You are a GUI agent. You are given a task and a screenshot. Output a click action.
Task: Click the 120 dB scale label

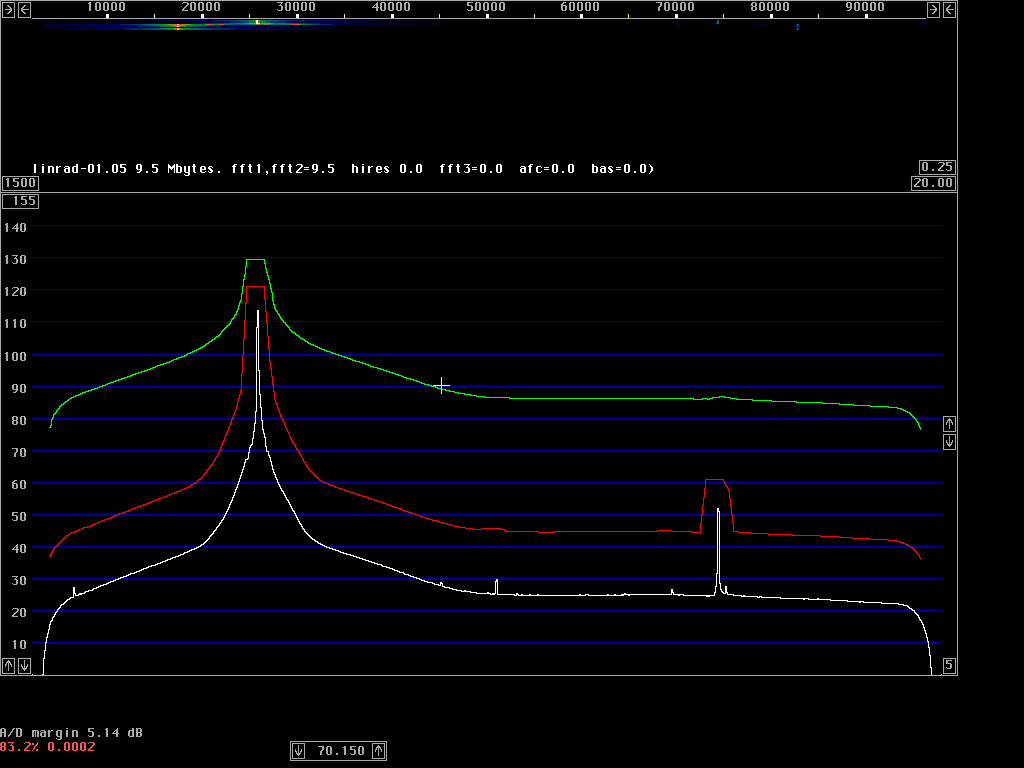(15, 291)
